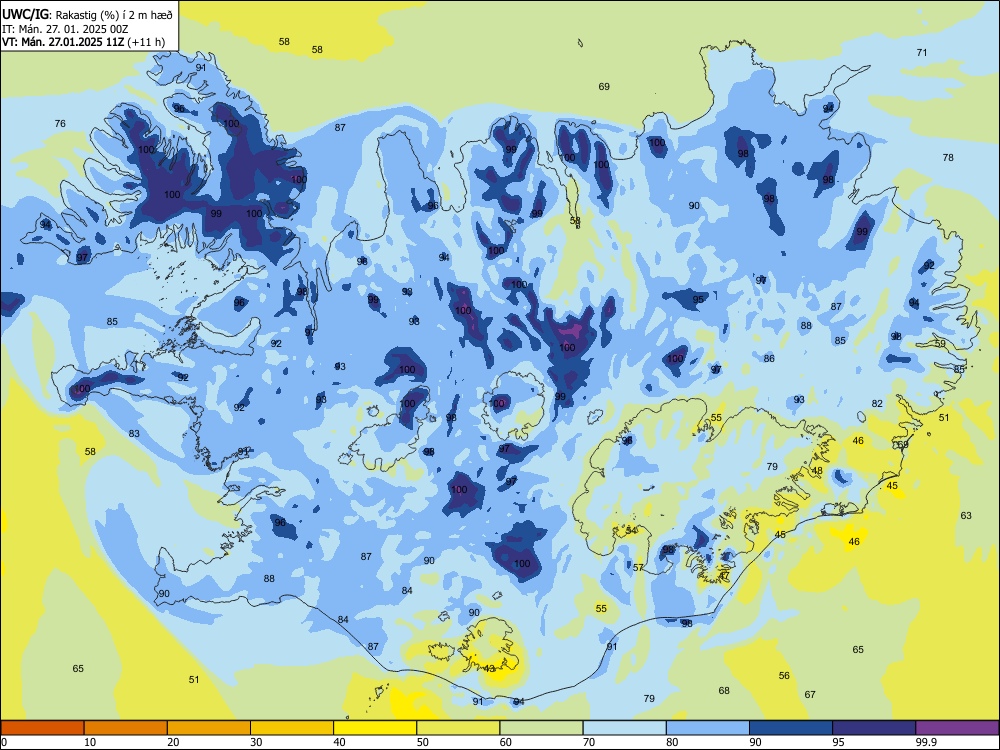Screen dimensions: 1000x750
Task: Click the map title 'UWC/IG: Rakastig (%) í 2 m hæð'
Action: click(87, 15)
